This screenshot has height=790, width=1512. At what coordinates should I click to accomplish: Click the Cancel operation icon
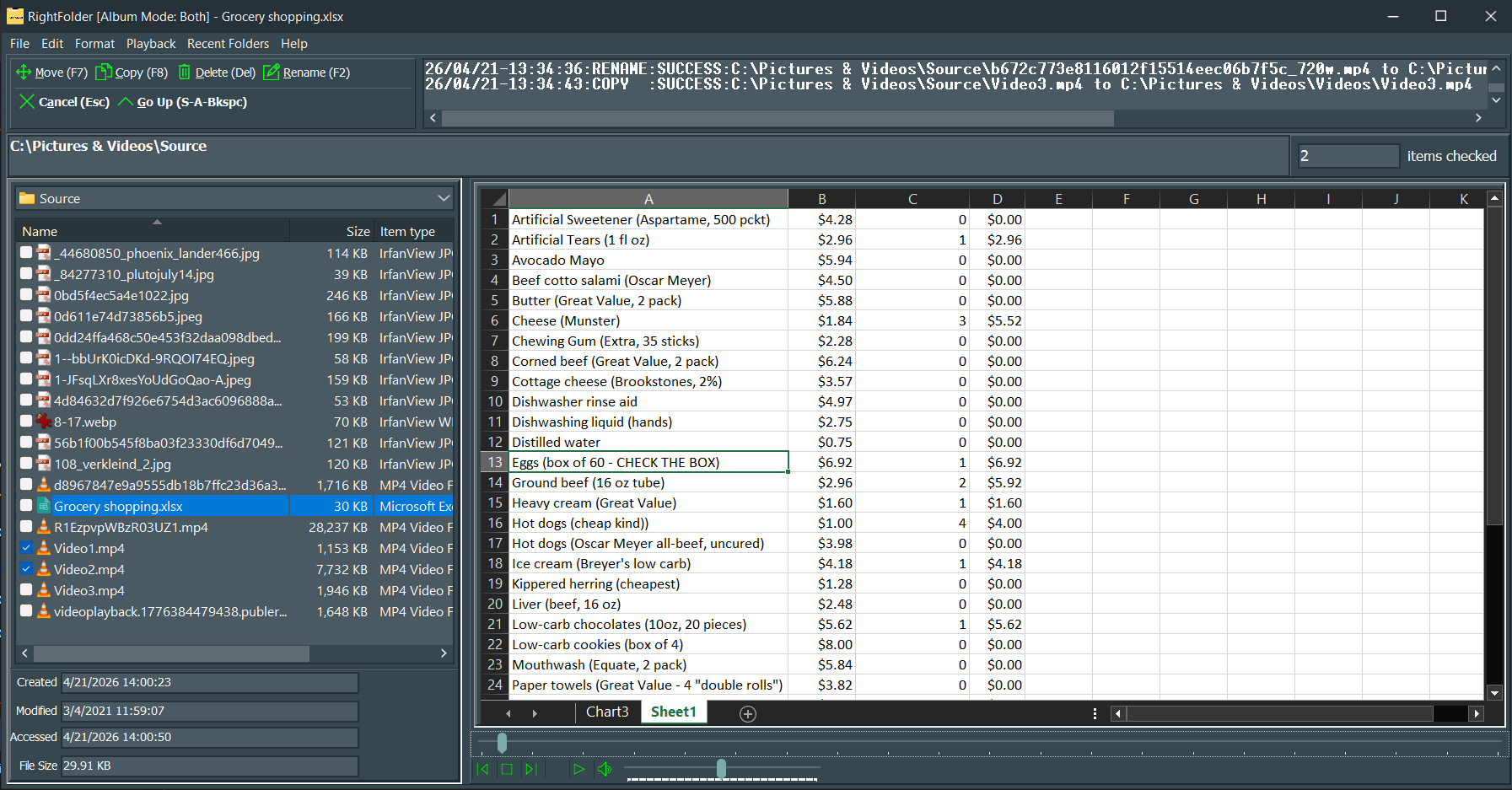(x=26, y=101)
